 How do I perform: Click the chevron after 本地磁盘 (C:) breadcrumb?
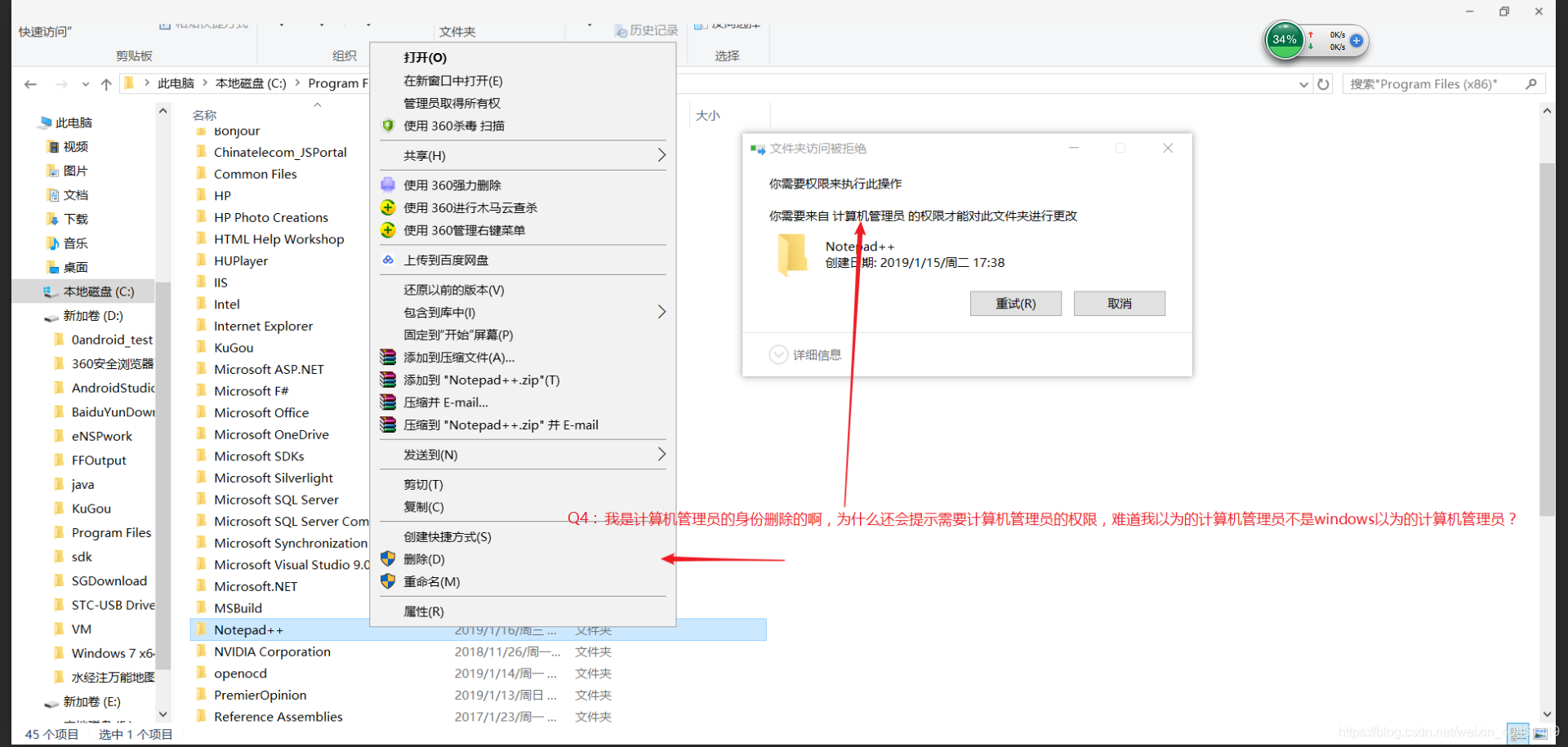tap(297, 82)
